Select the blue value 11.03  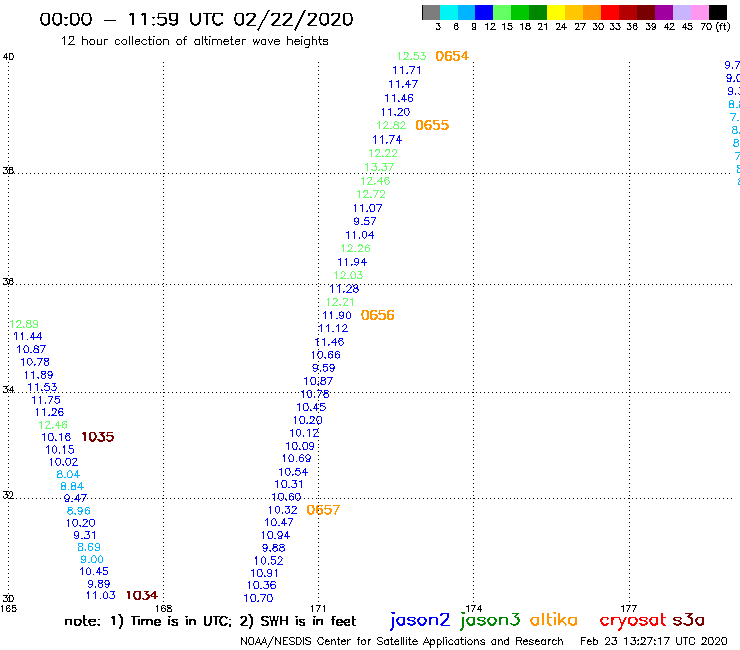(x=101, y=595)
